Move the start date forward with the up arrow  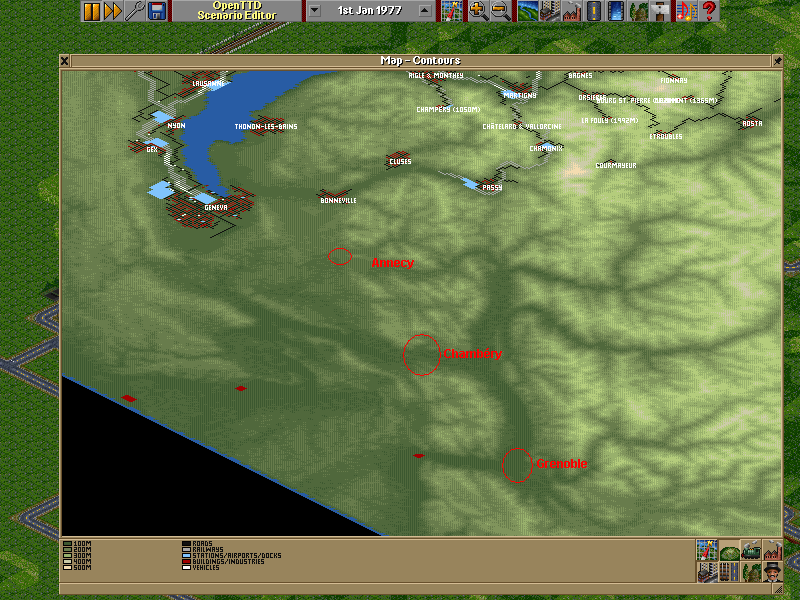coord(424,11)
